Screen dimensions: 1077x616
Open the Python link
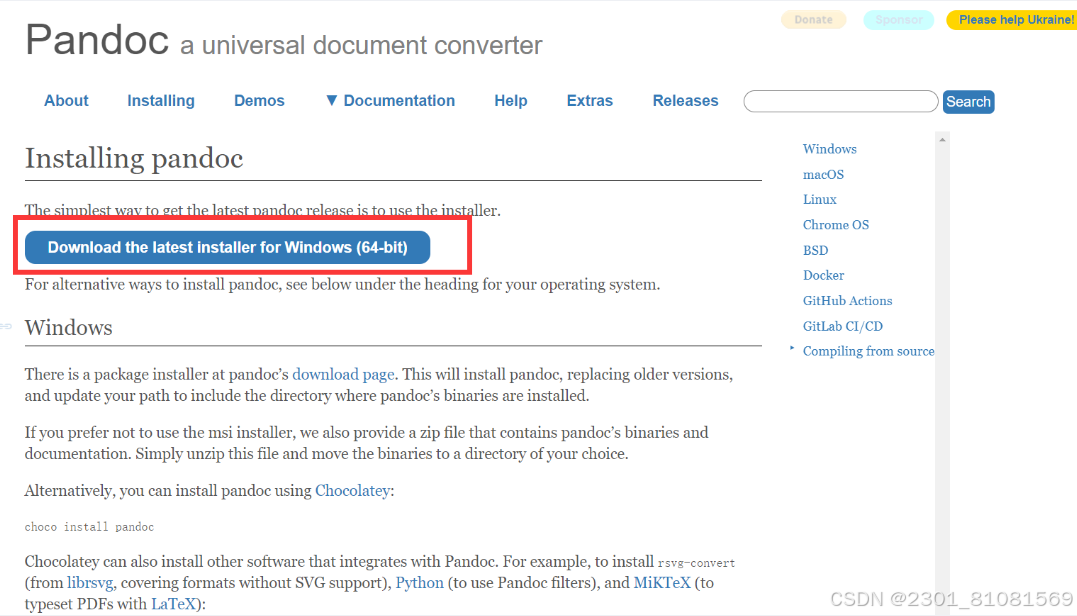(x=420, y=583)
